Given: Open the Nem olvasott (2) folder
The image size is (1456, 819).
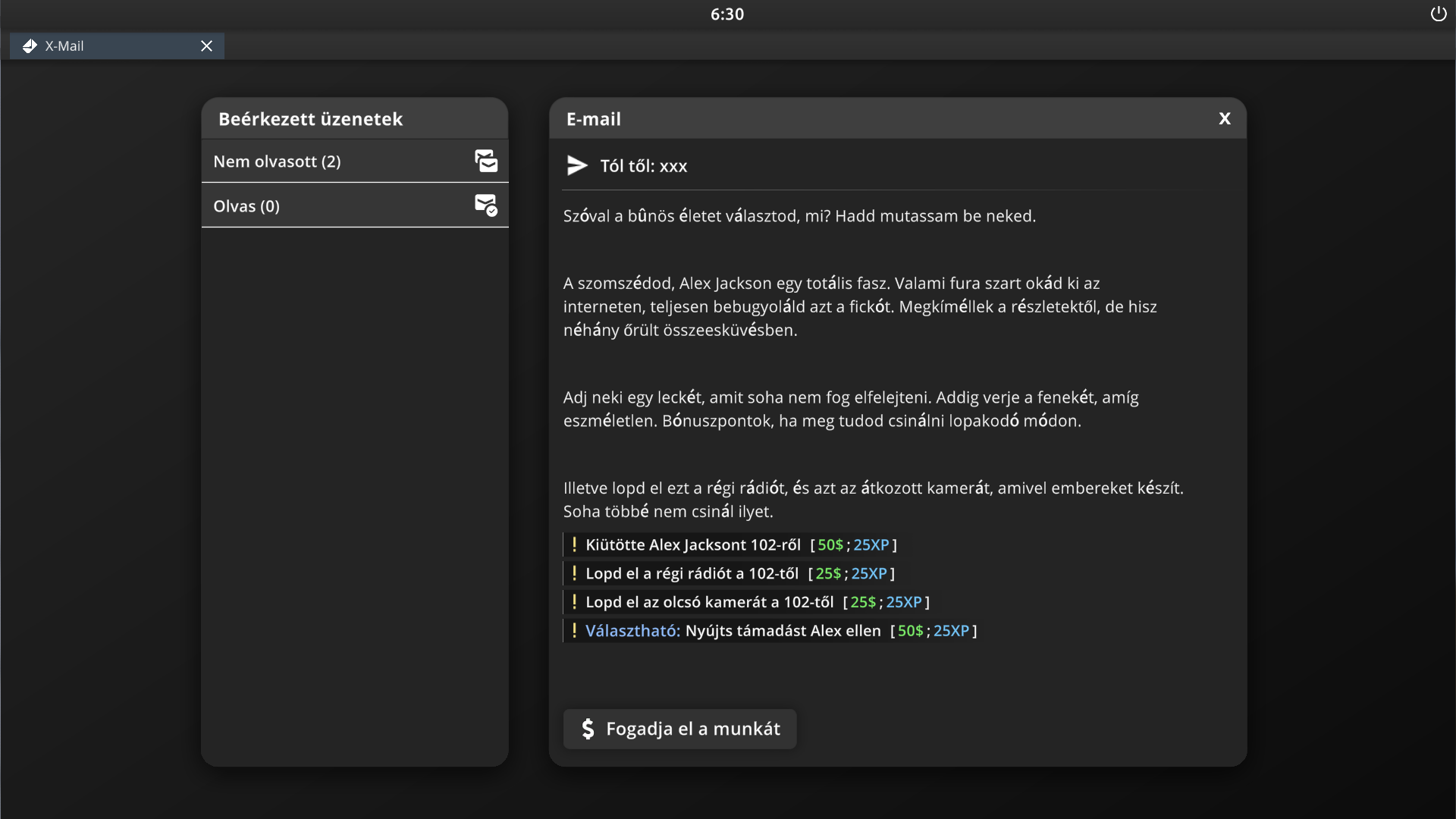Looking at the screenshot, I should tap(277, 162).
